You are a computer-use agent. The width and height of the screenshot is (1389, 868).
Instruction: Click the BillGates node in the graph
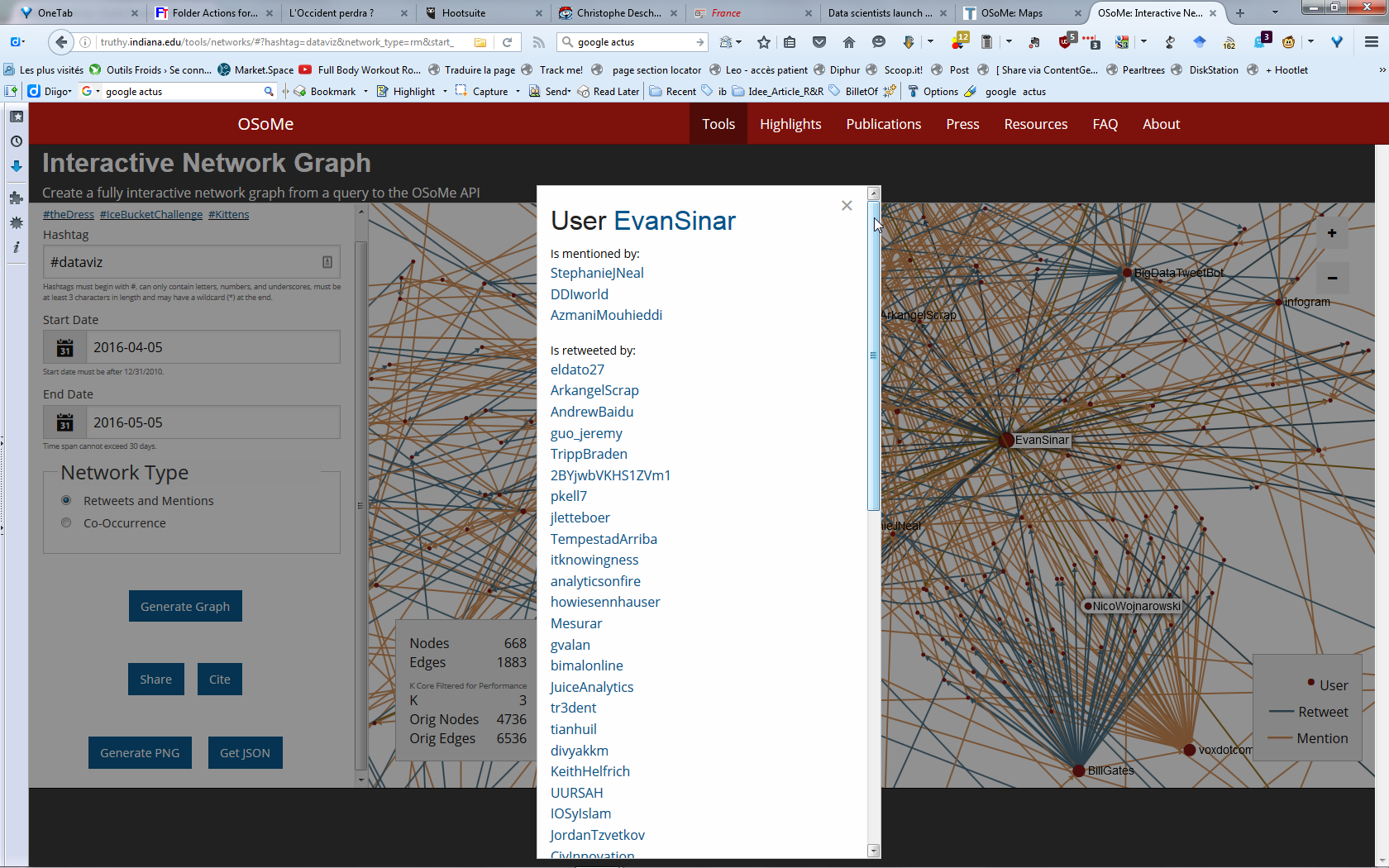(1078, 770)
